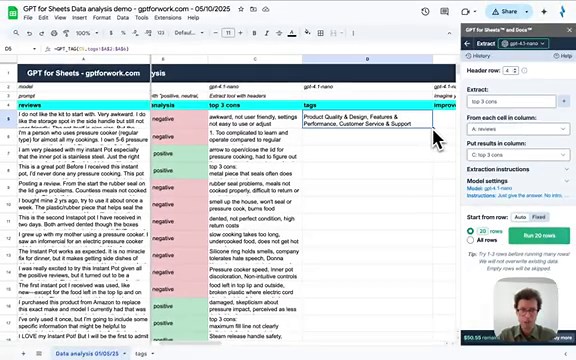Image resolution: width=576 pixels, height=360 pixels.
Task: Check cloud save status icon
Action: (266, 9)
